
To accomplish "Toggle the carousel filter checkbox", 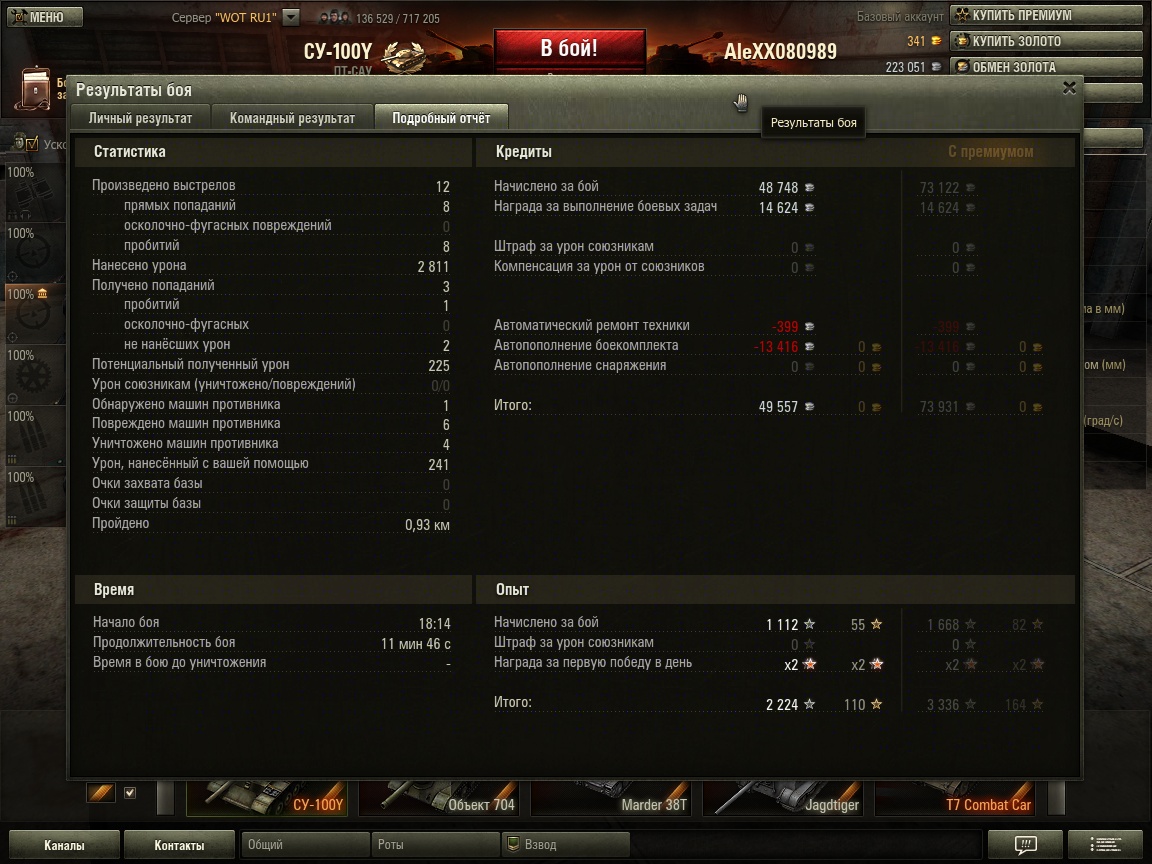I will (130, 793).
